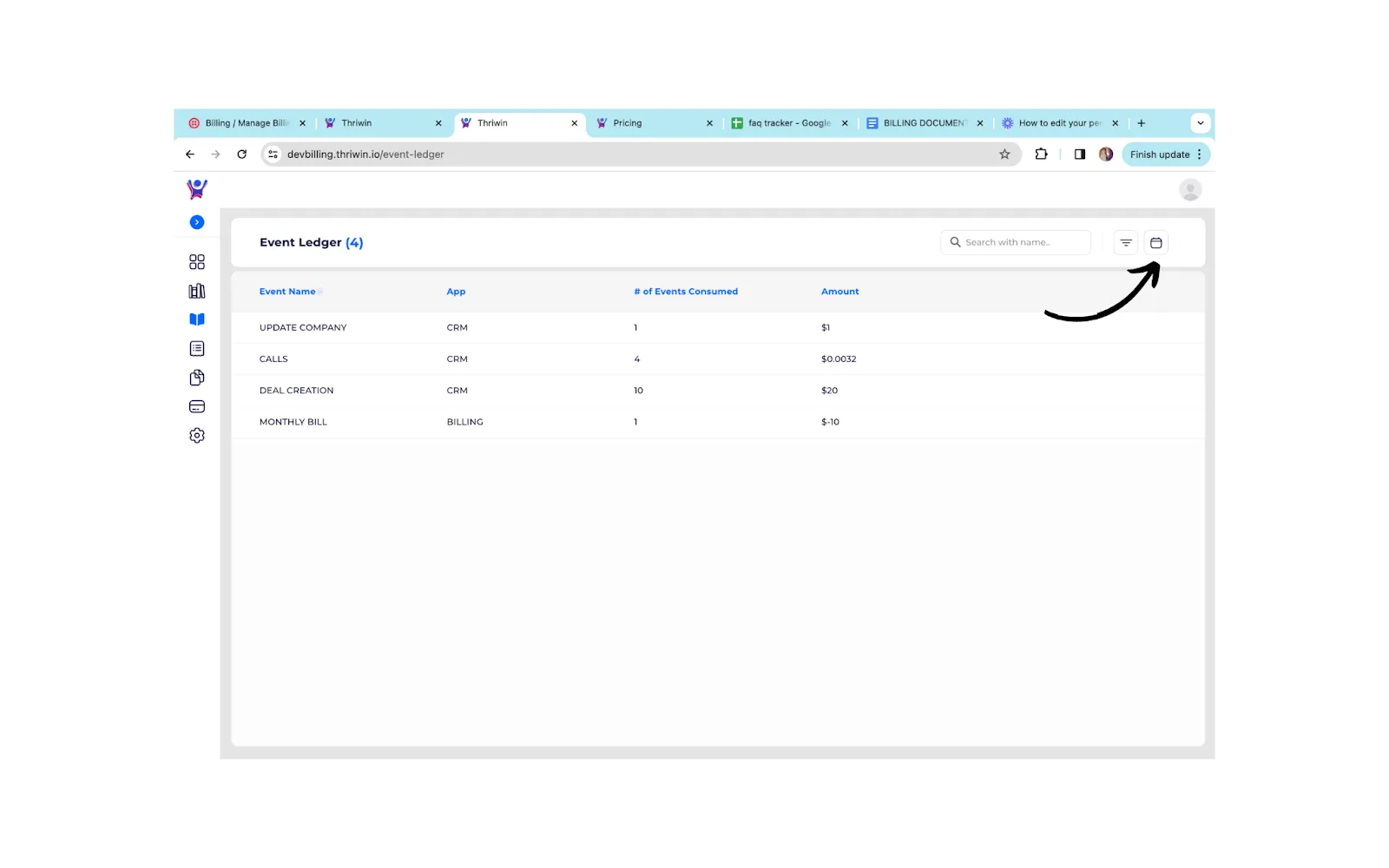The width and height of the screenshot is (1389, 868).
Task: Click the user profile avatar in app header
Action: pos(1190,189)
